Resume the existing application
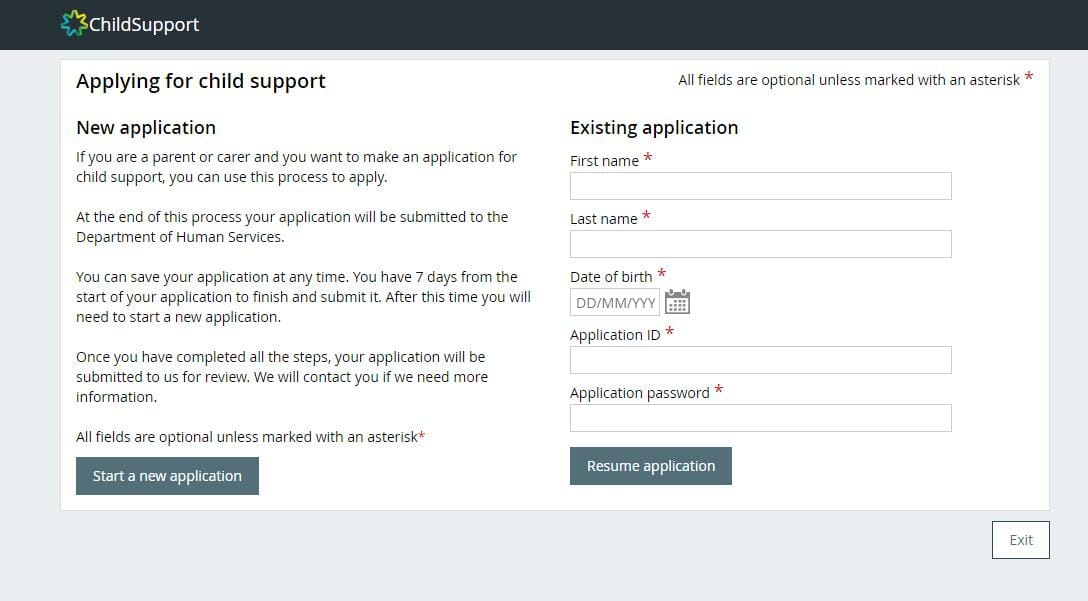 pos(651,466)
